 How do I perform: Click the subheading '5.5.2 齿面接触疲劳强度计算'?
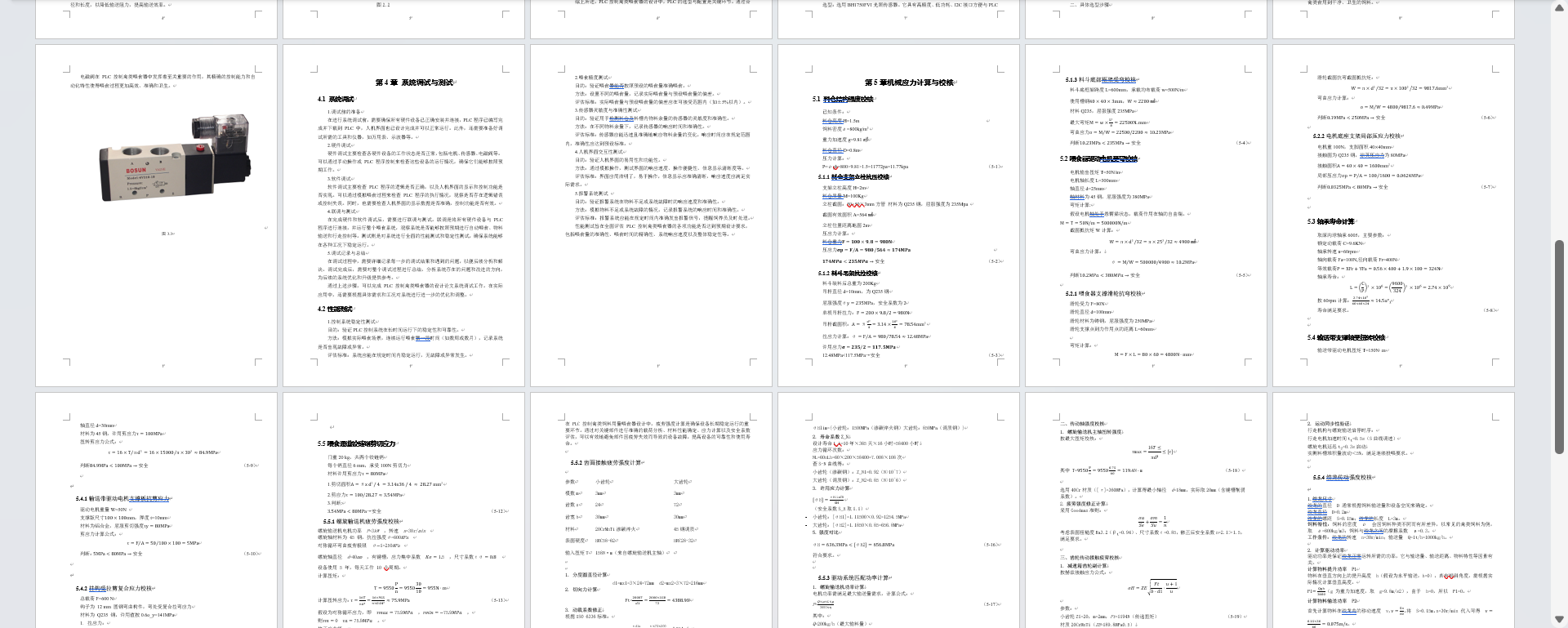pyautogui.click(x=607, y=463)
